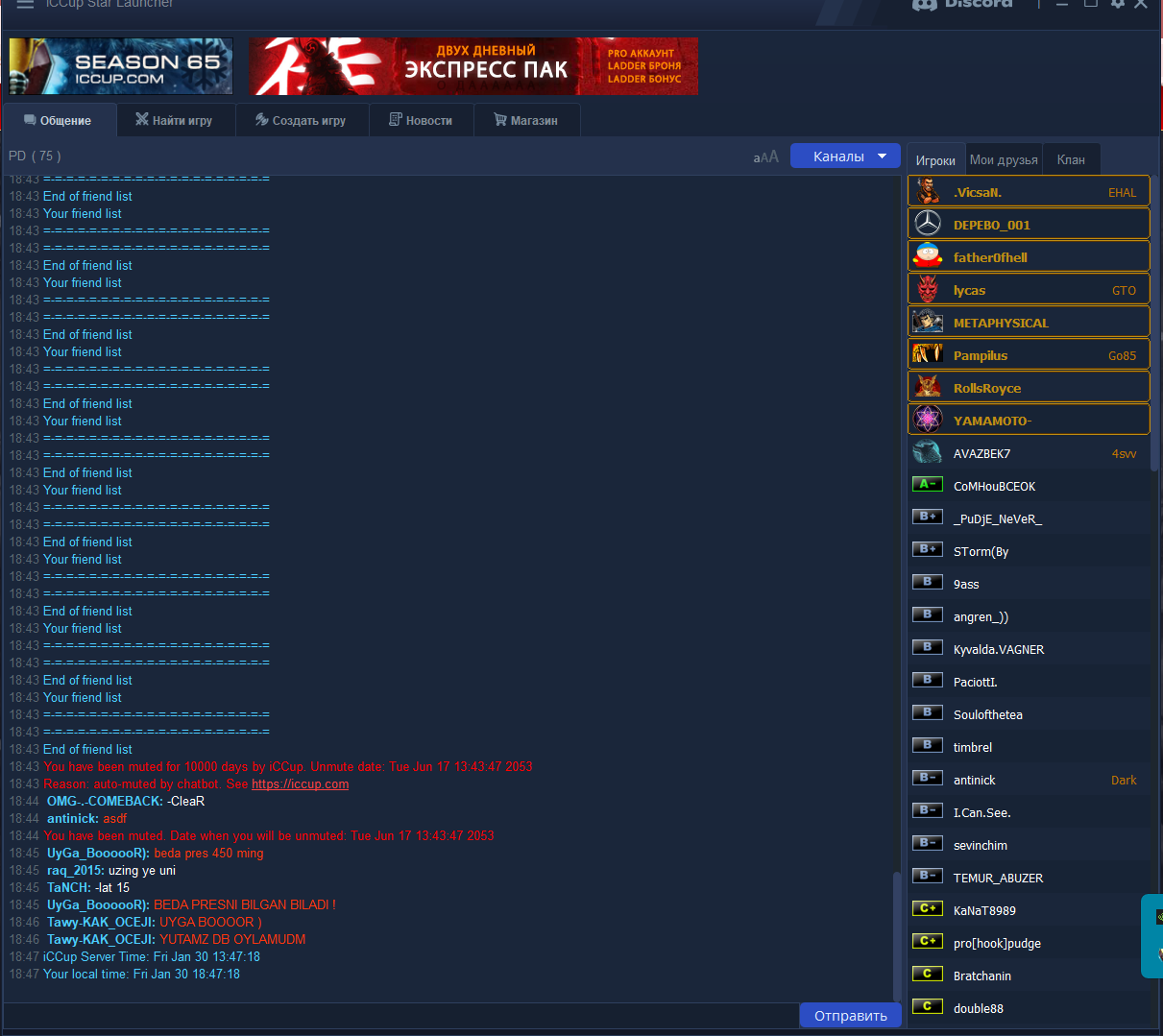Click Pampilus player avatar
The image size is (1163, 1036).
tap(928, 355)
